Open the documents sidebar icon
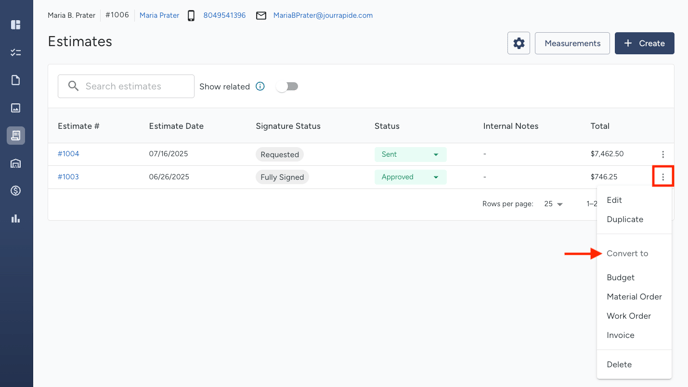The image size is (688, 387). [16, 80]
